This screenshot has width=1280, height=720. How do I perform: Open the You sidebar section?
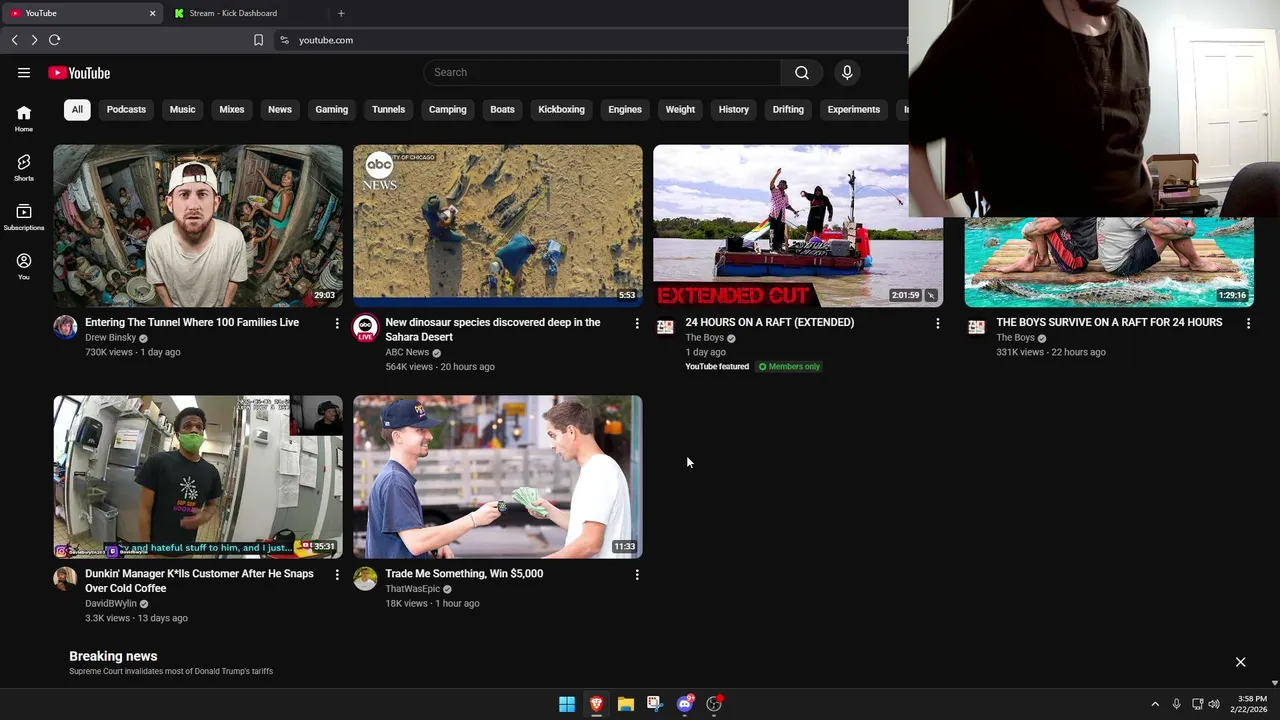24,266
